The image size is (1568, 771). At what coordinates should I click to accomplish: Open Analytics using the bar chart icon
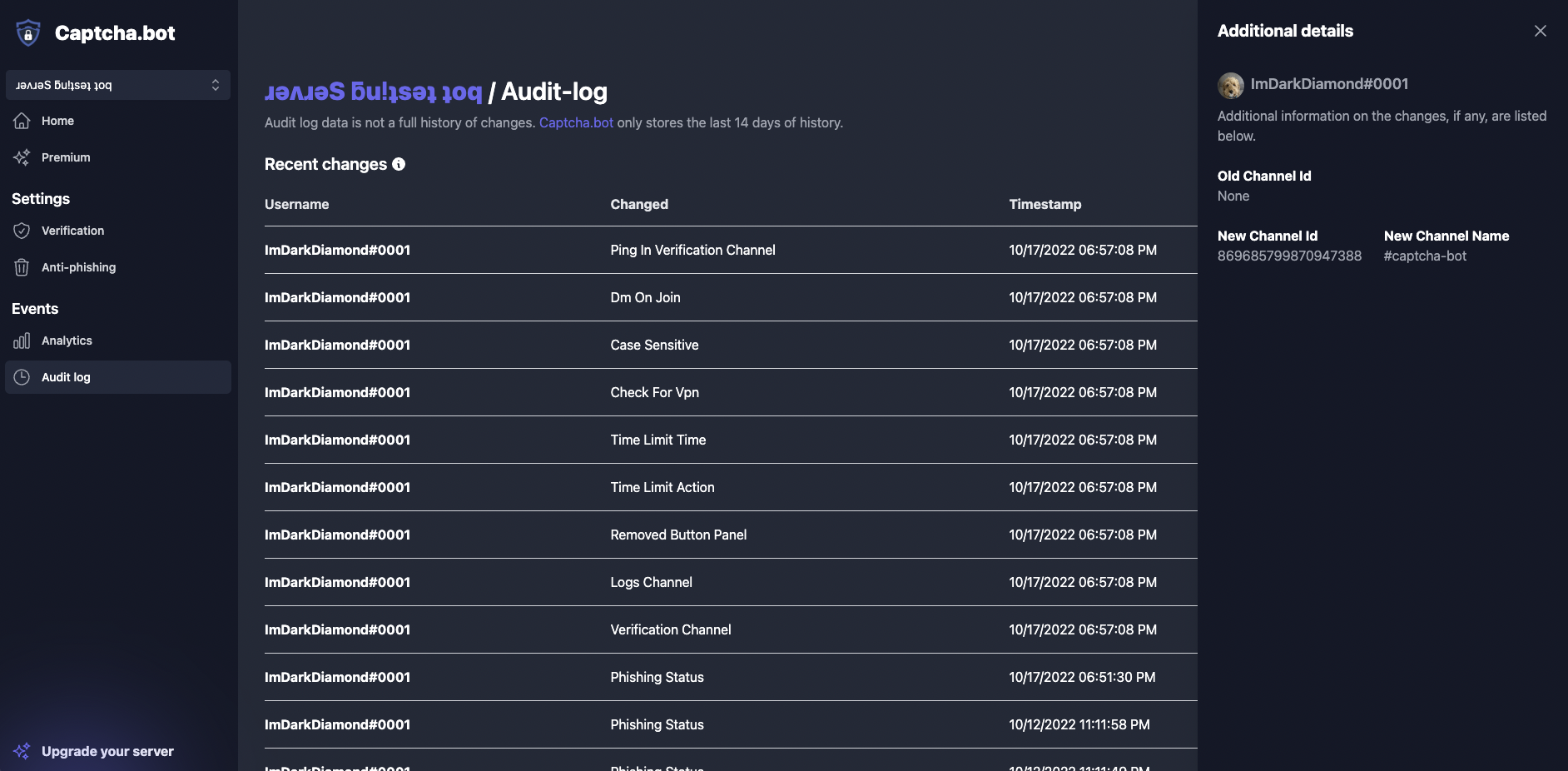point(23,341)
